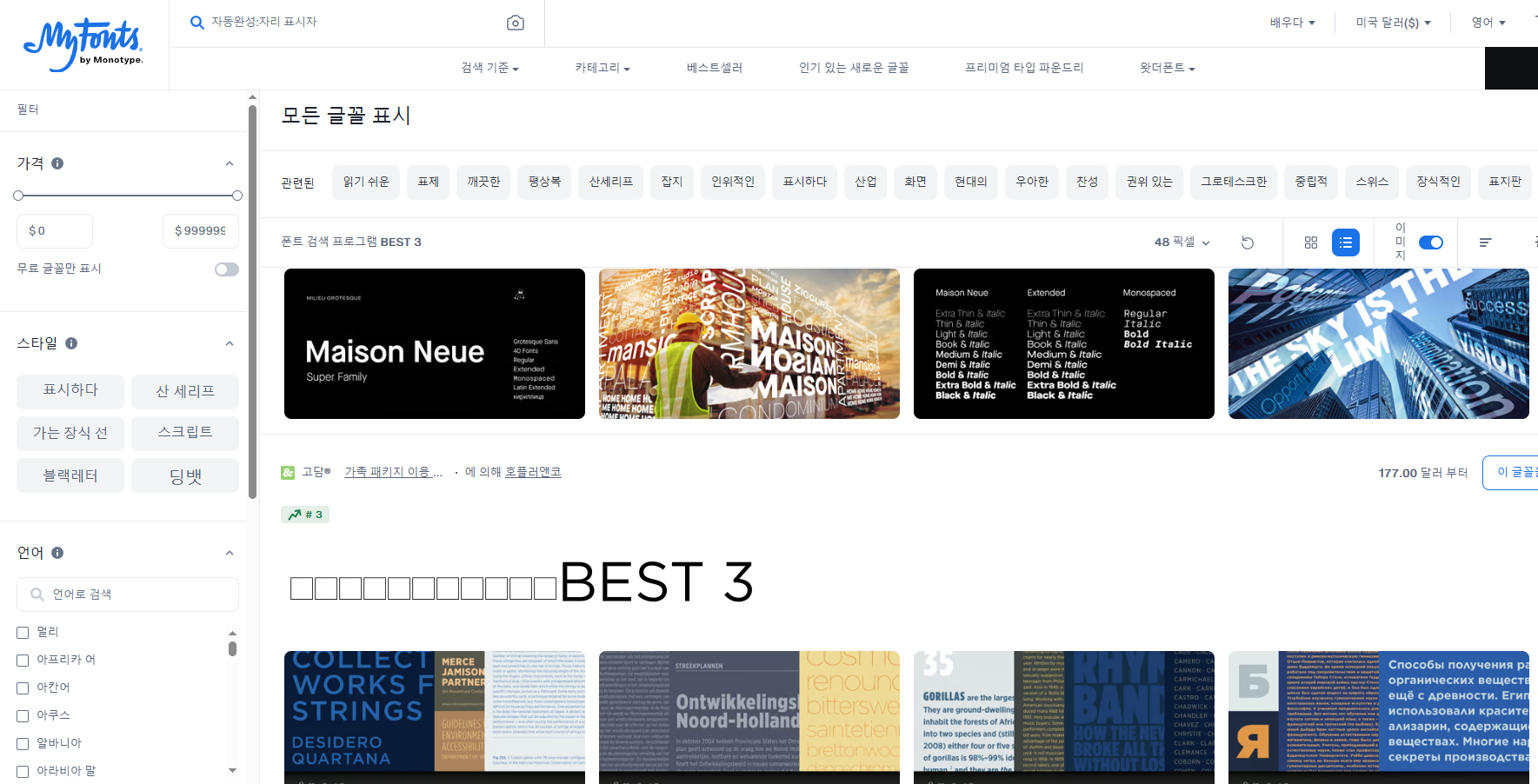
Task: Check the 아프리카 어 checkbox
Action: (23, 661)
